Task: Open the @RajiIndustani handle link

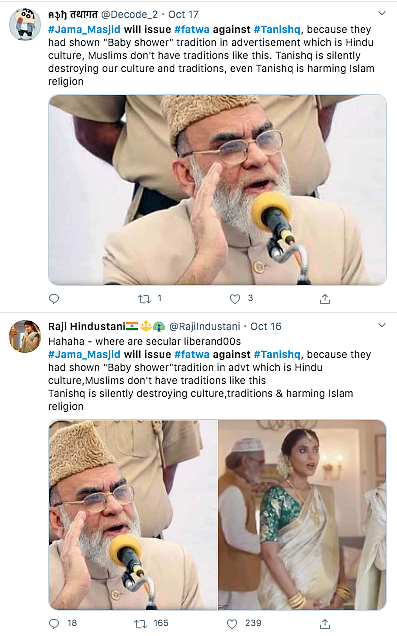Action: 205,326
